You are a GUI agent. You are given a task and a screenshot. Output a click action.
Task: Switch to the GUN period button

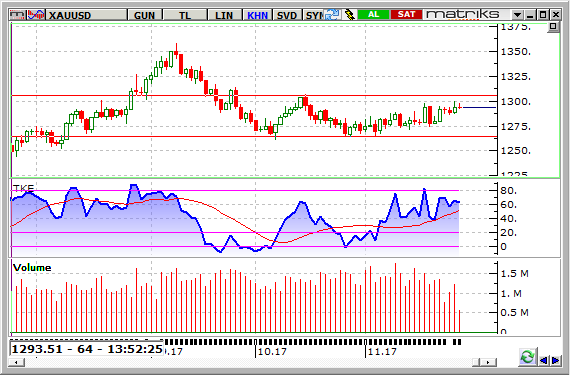point(145,15)
